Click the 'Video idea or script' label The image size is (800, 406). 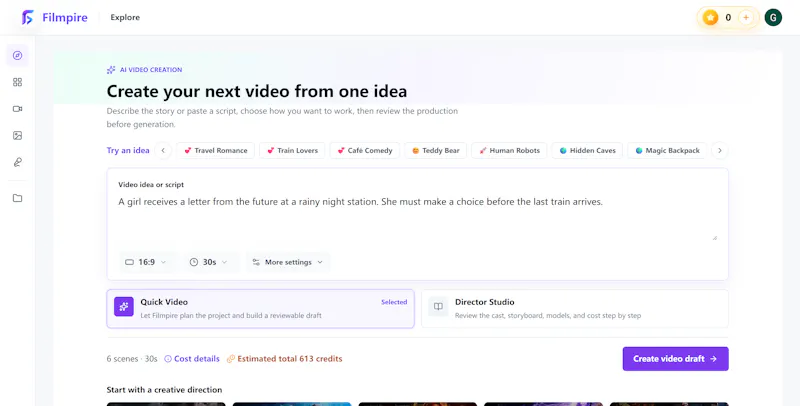tap(151, 185)
